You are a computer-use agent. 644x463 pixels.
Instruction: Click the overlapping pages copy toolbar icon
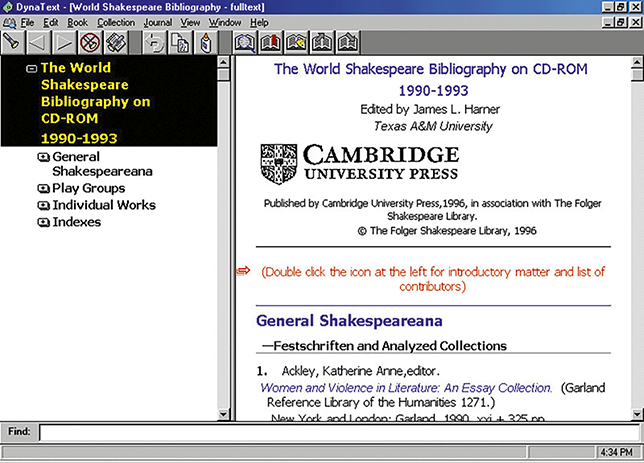coord(180,43)
